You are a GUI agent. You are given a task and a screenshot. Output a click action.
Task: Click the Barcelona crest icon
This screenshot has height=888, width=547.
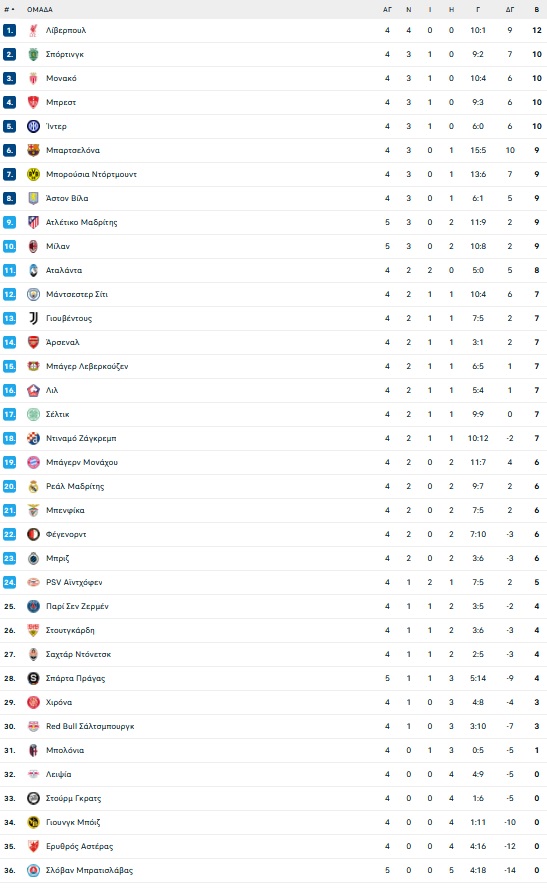[x=33, y=151]
